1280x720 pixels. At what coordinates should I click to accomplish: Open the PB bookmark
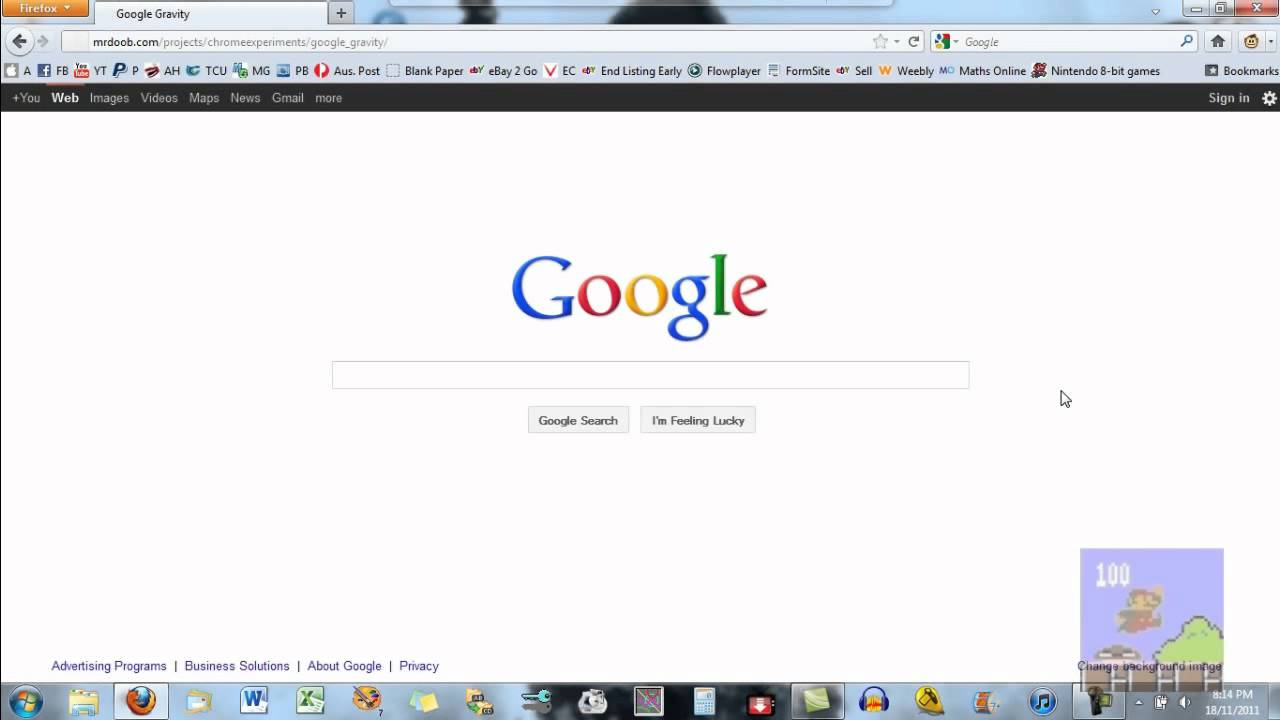pos(293,71)
